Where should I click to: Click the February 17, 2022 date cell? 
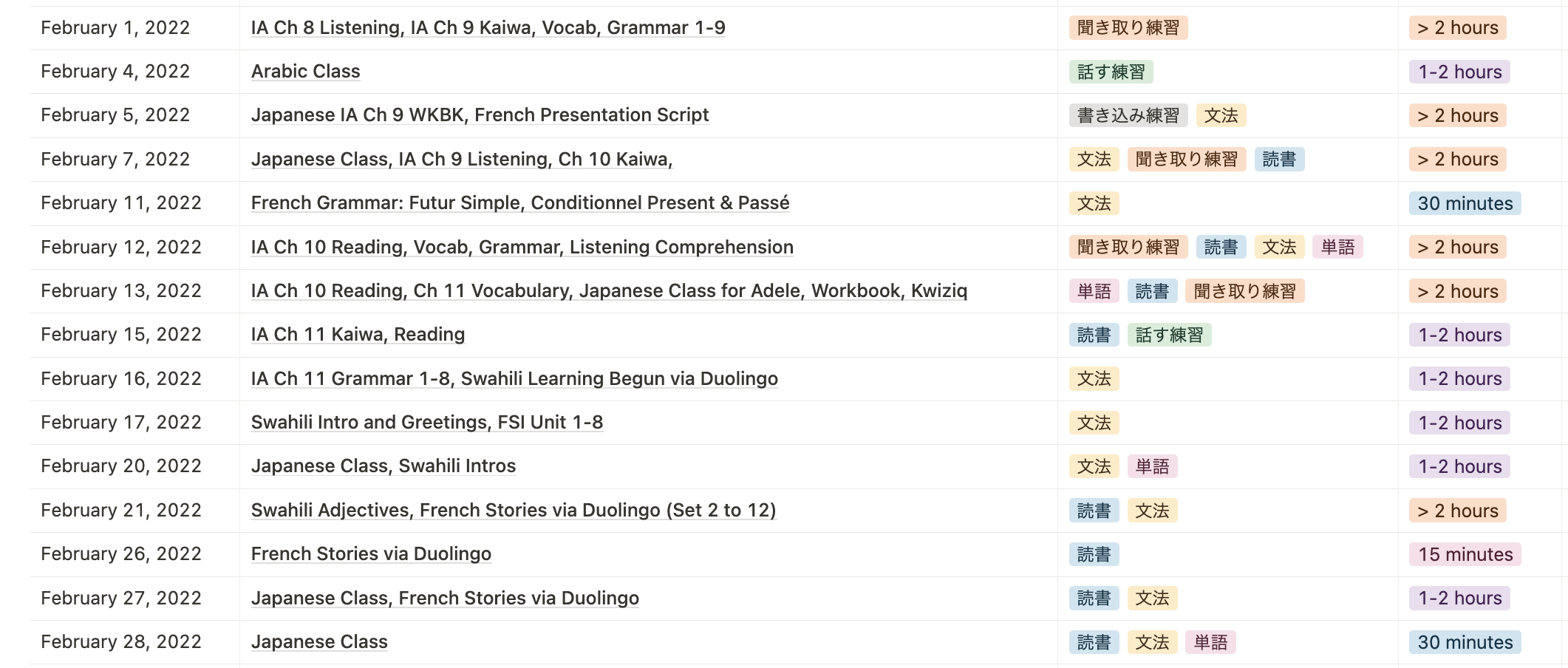point(121,423)
